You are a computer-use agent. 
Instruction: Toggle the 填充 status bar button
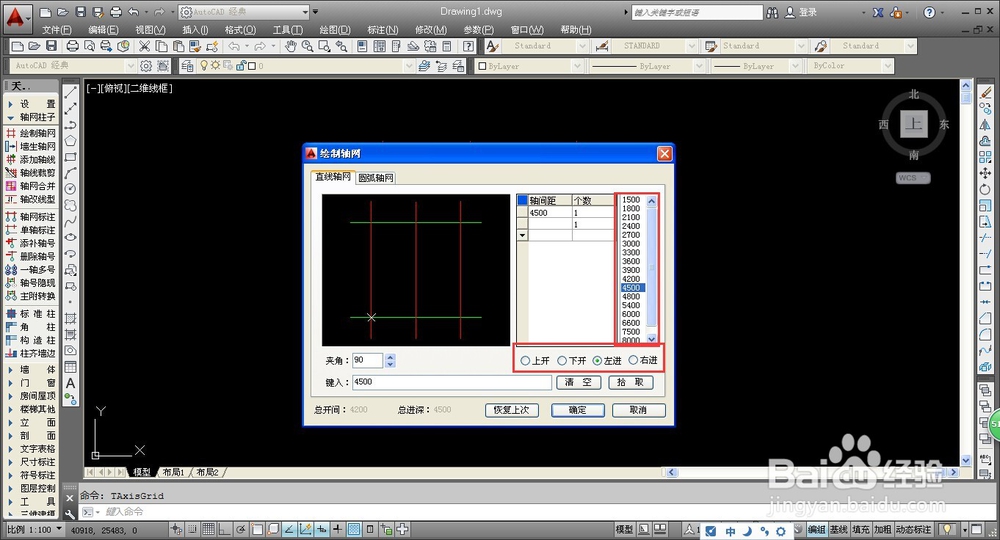coord(860,530)
